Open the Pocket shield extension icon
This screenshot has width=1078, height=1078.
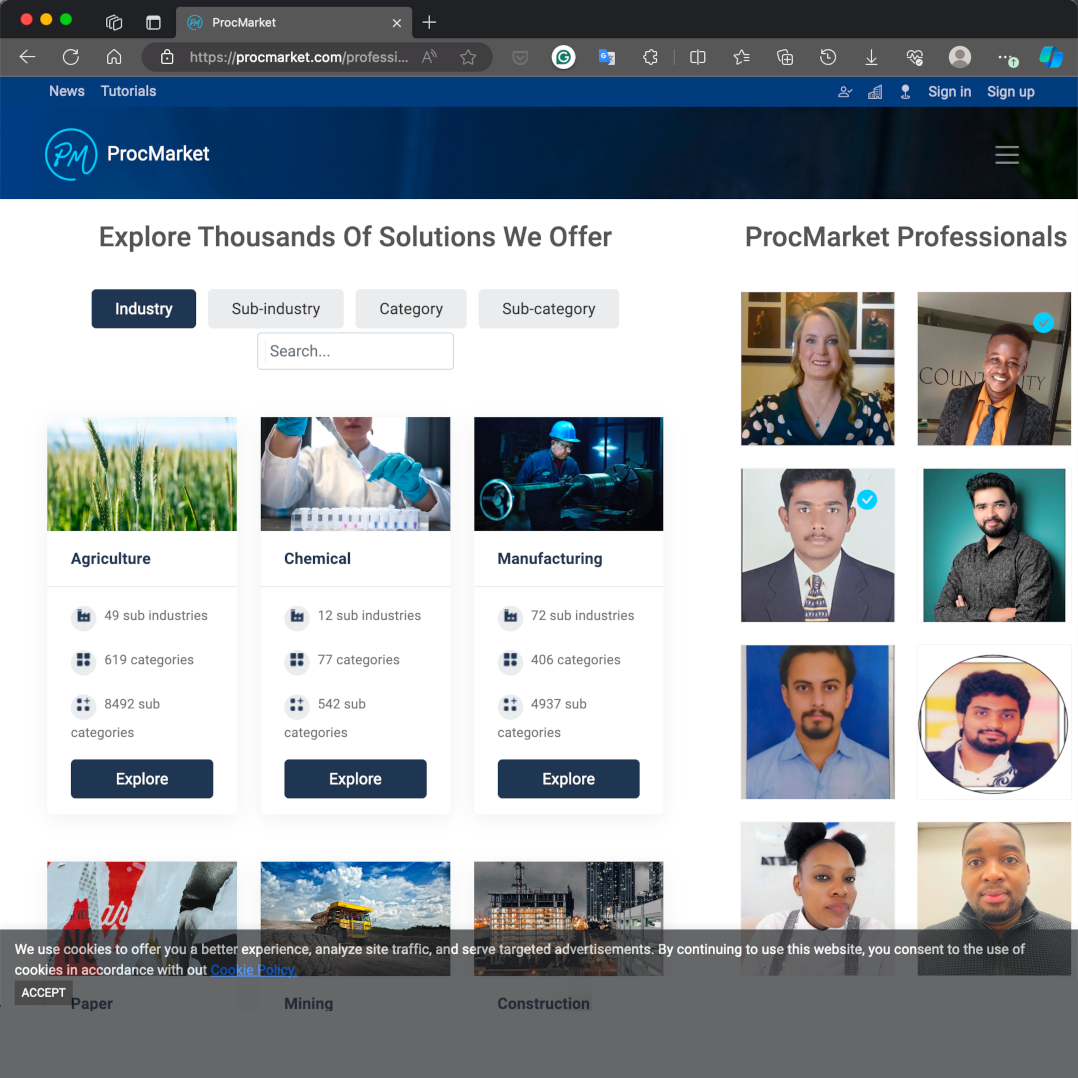point(520,58)
